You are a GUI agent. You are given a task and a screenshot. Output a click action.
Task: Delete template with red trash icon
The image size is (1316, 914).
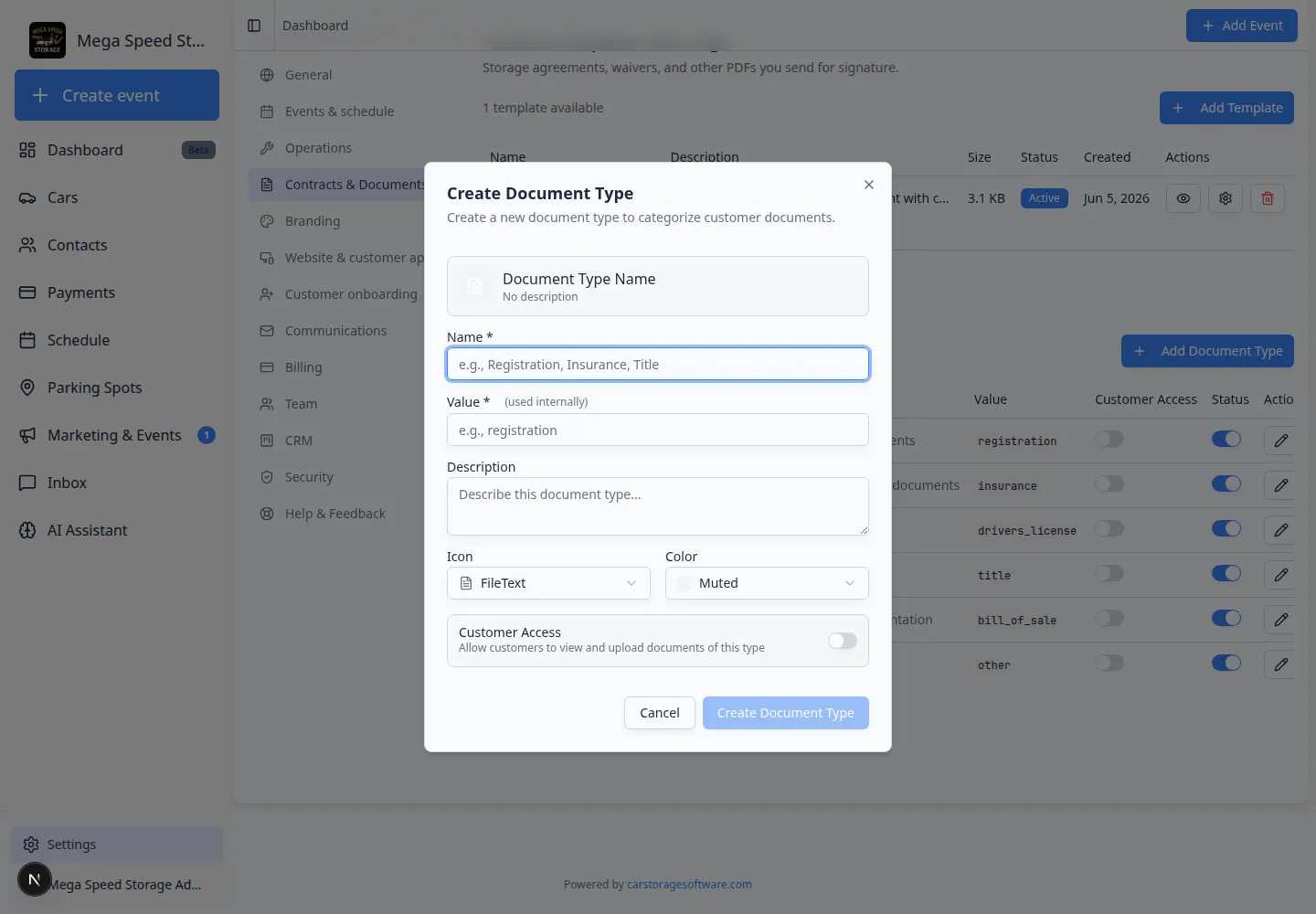(1268, 198)
